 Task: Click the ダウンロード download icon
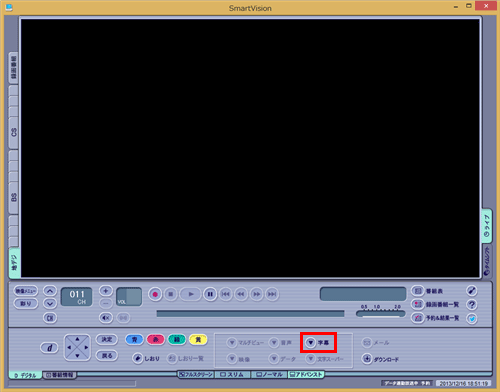[367, 359]
